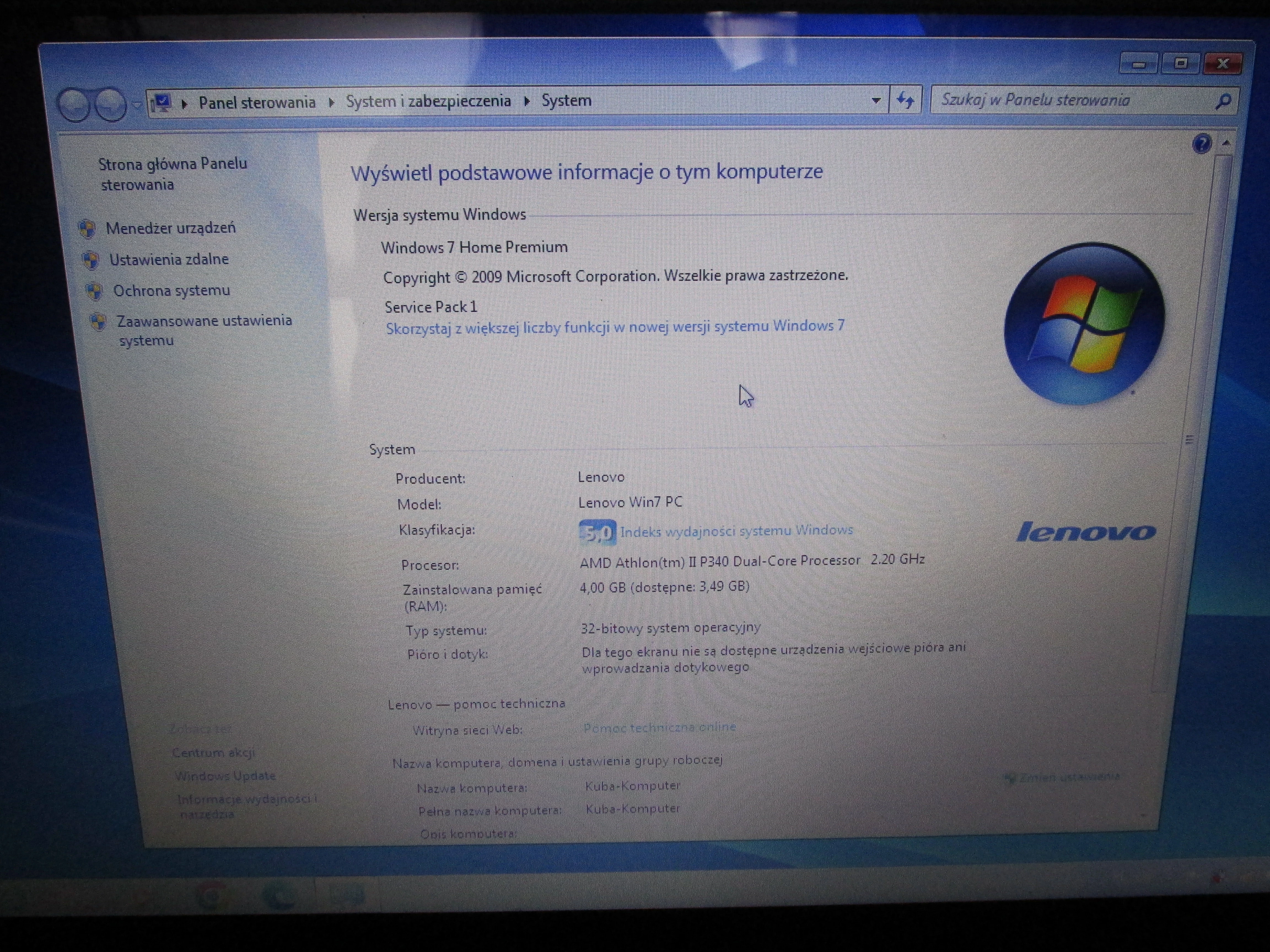Open Indeks wydajności systemu Windows link
This screenshot has height=952, width=1270.
tap(737, 531)
